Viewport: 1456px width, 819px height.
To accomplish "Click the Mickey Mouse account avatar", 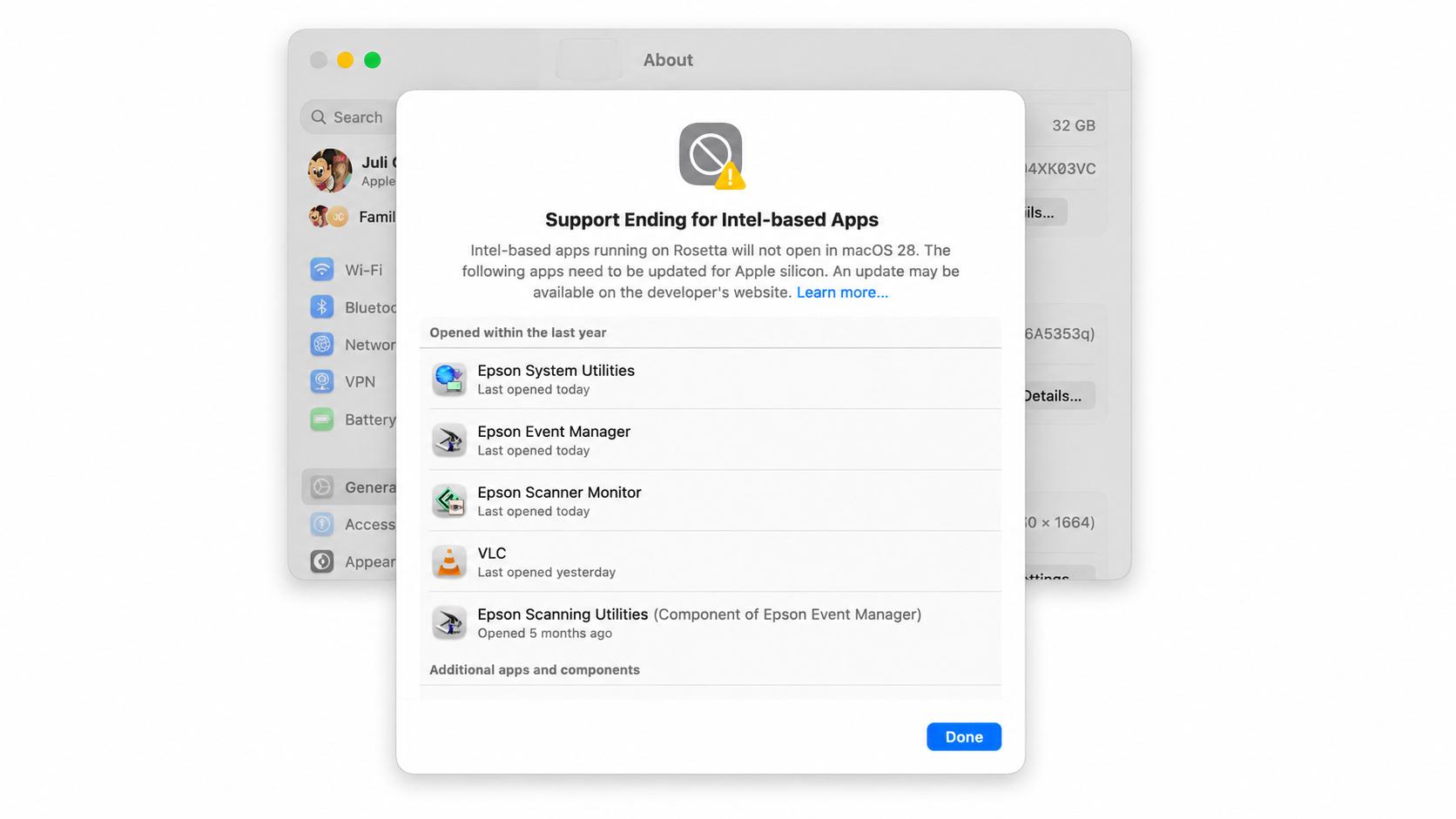I will (329, 170).
